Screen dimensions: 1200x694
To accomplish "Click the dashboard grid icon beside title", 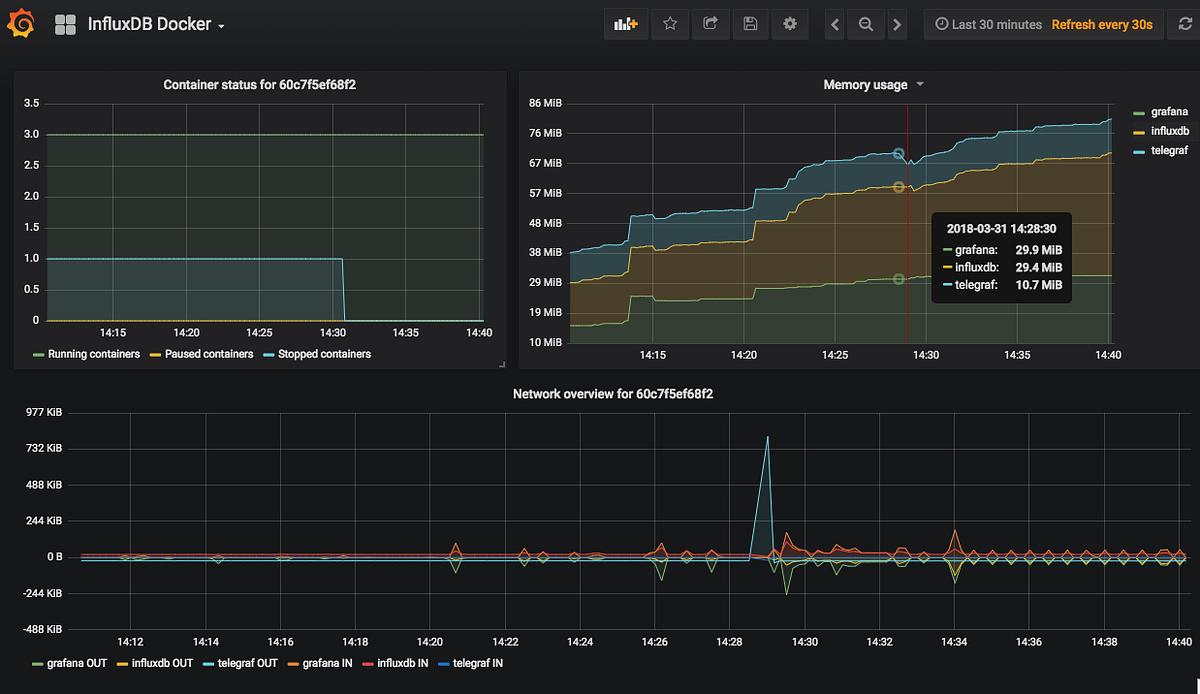I will 66,24.
